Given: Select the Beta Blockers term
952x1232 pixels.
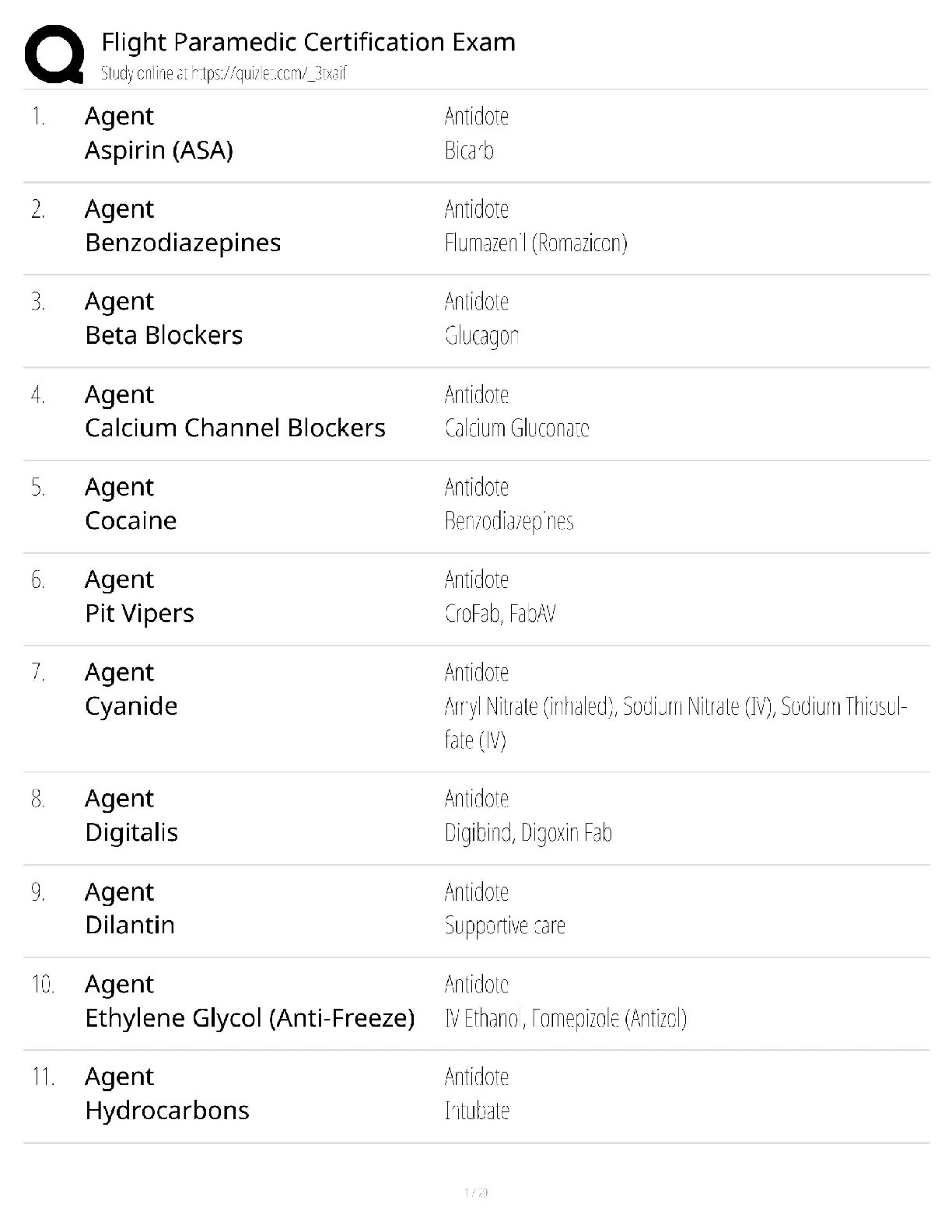Looking at the screenshot, I should tap(163, 335).
